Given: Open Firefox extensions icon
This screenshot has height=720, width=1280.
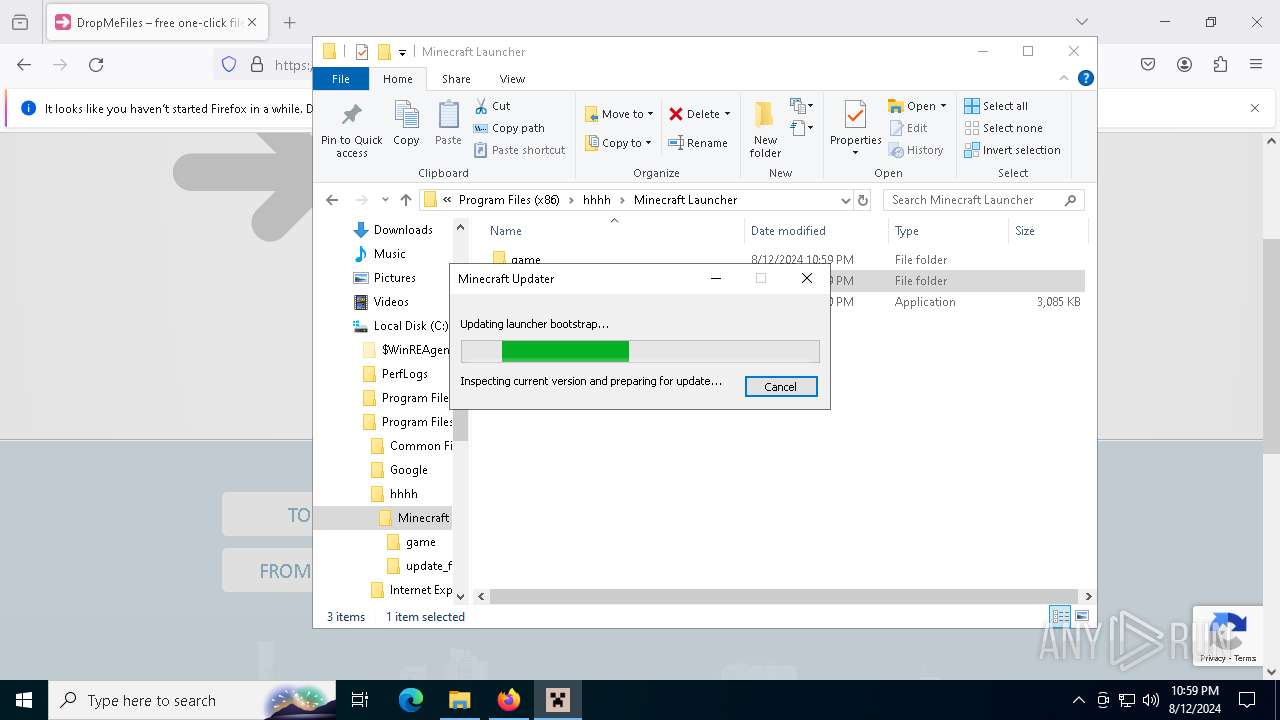Looking at the screenshot, I should (x=1220, y=64).
